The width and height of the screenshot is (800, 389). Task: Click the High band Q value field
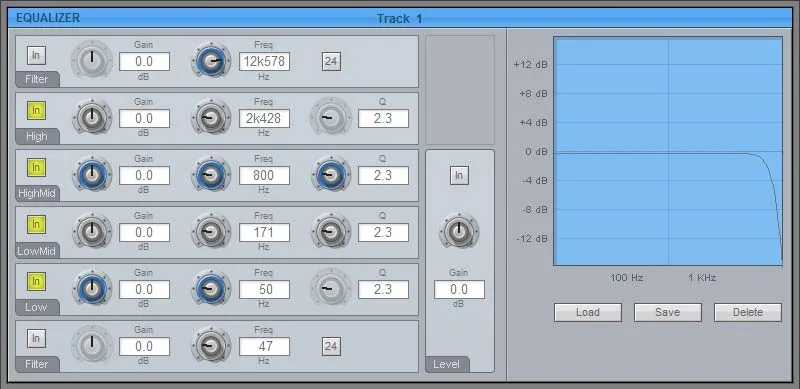(x=383, y=118)
